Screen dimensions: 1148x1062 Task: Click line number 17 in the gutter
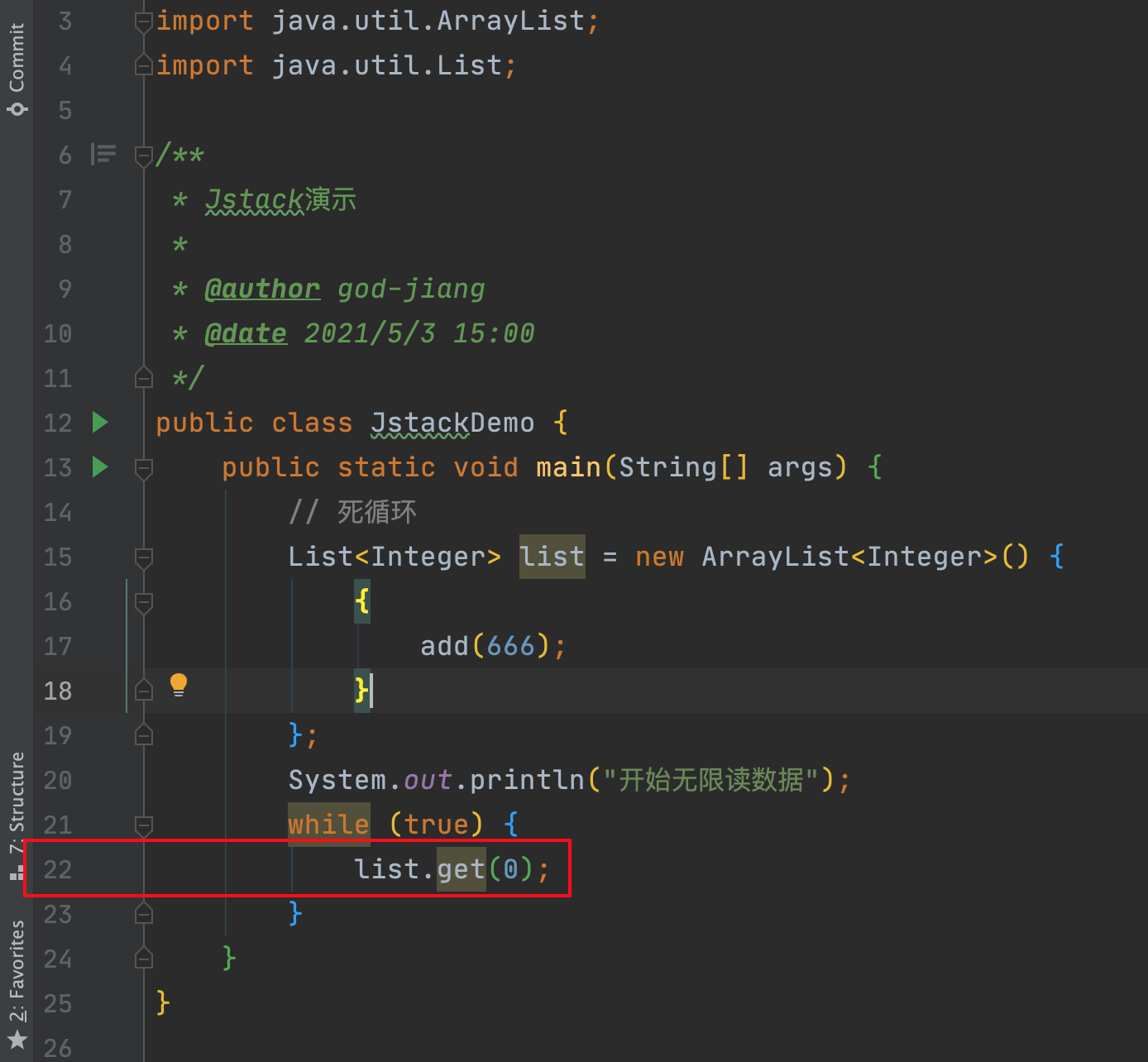click(58, 646)
